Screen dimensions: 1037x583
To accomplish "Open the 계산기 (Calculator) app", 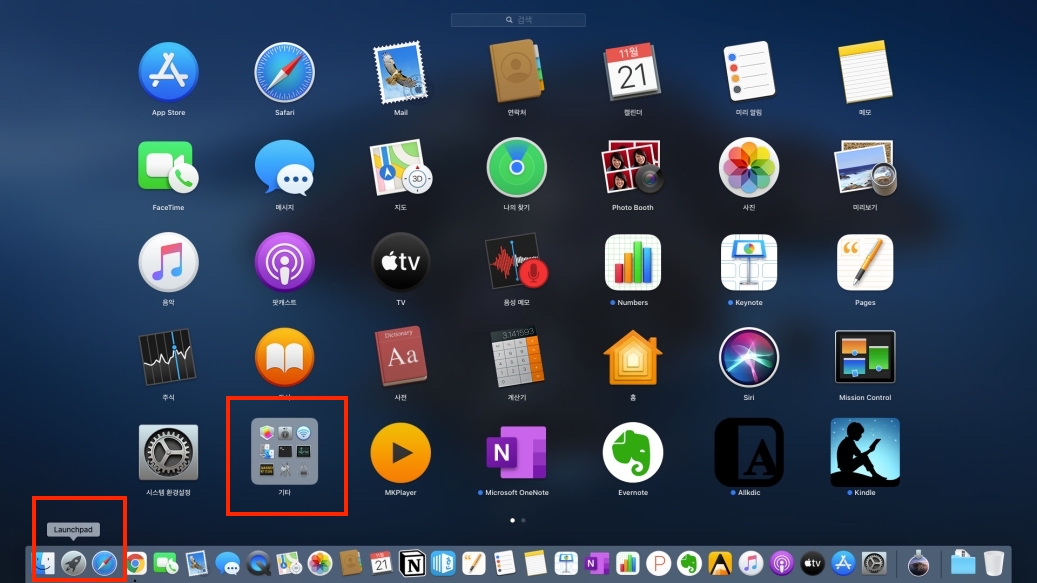I will click(517, 357).
